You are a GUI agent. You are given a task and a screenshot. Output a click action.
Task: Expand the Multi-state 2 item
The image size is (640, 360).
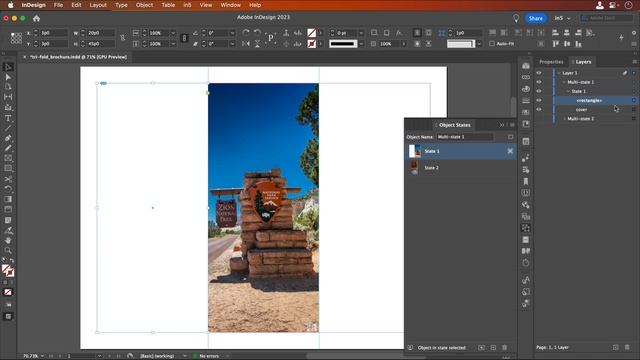564,119
